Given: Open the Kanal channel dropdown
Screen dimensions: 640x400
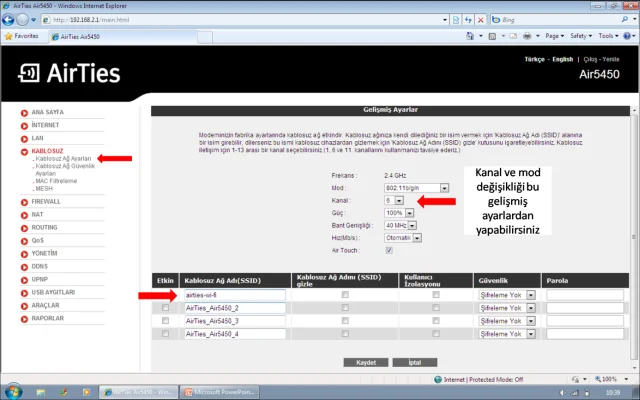Looking at the screenshot, I should pyautogui.click(x=394, y=200).
